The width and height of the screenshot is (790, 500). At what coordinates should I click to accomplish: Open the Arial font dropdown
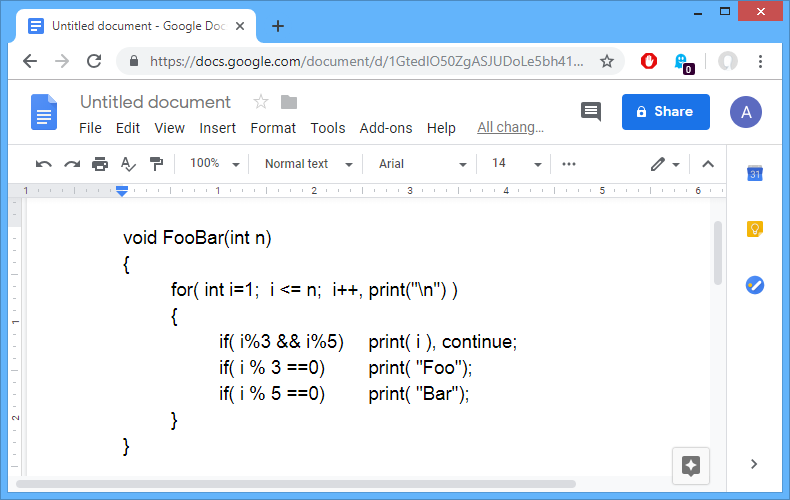pyautogui.click(x=422, y=164)
